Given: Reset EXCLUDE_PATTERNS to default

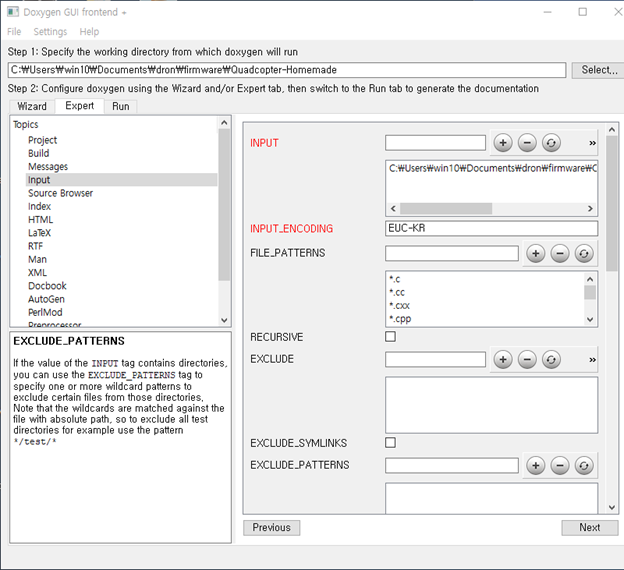Looking at the screenshot, I should [584, 465].
